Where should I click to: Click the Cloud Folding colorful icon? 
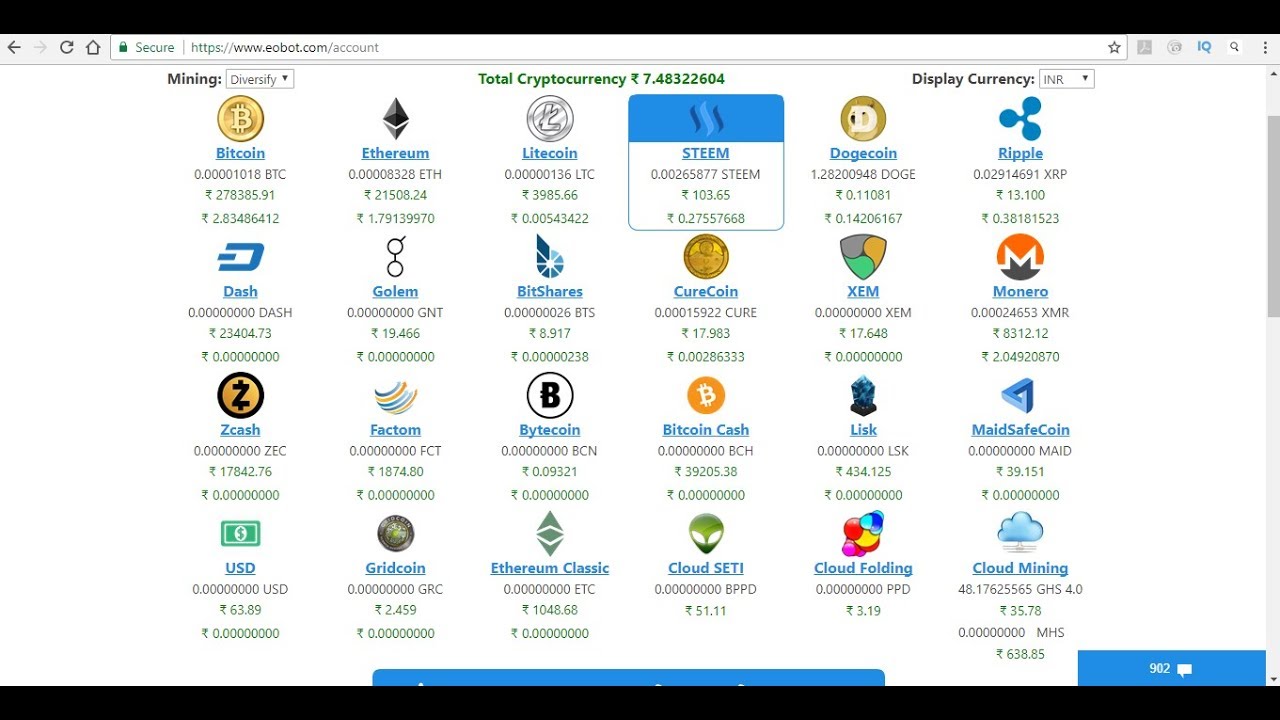863,533
